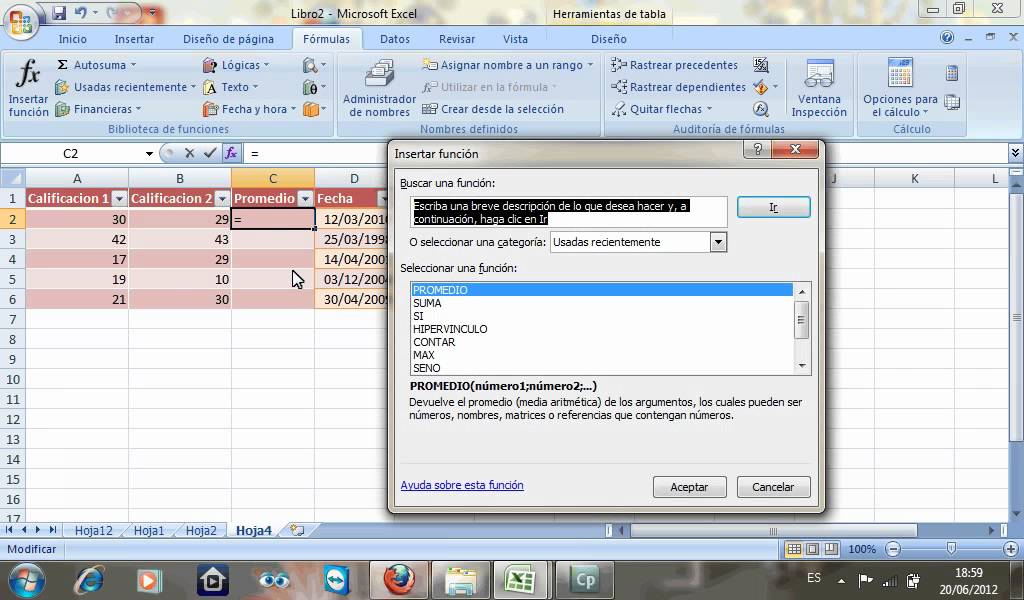The height and width of the screenshot is (600, 1024).
Task: Open the Diseño de página tab
Action: click(x=228, y=39)
